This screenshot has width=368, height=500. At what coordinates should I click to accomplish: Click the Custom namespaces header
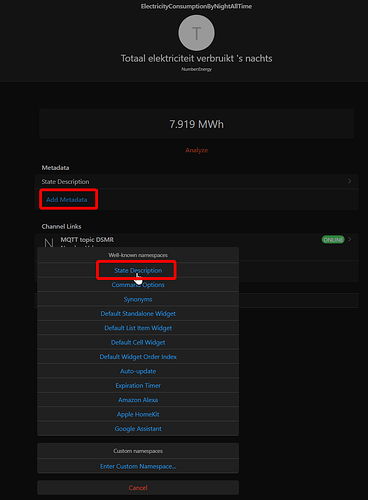[138, 451]
